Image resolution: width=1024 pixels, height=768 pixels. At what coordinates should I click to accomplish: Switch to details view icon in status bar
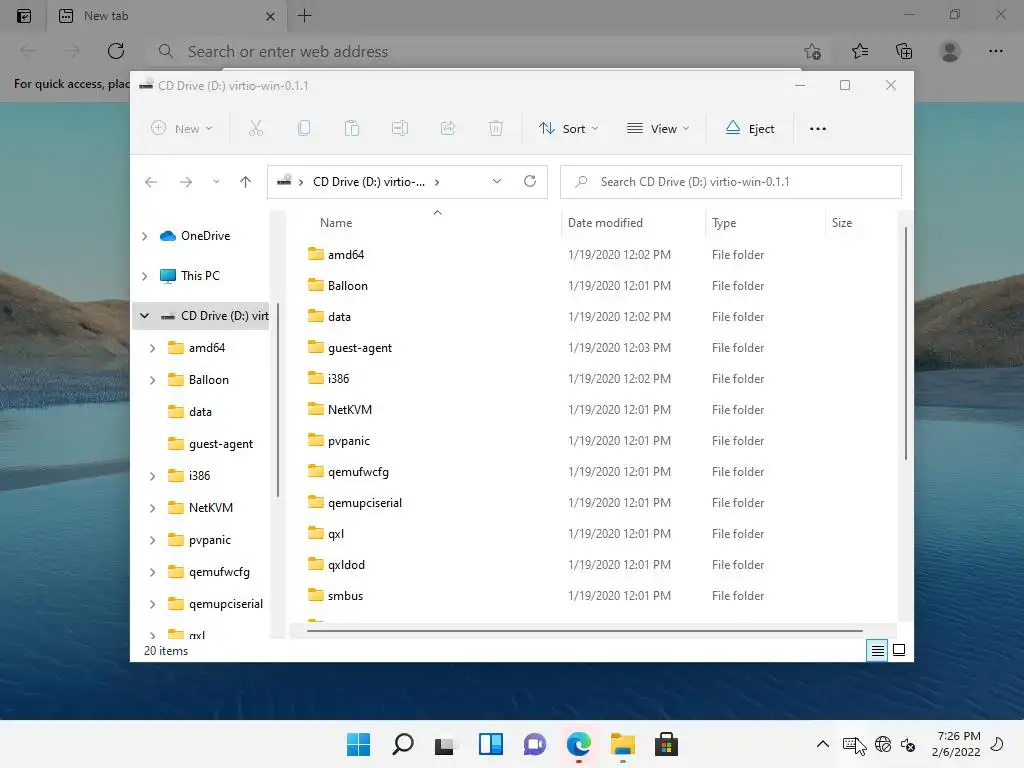(x=877, y=650)
